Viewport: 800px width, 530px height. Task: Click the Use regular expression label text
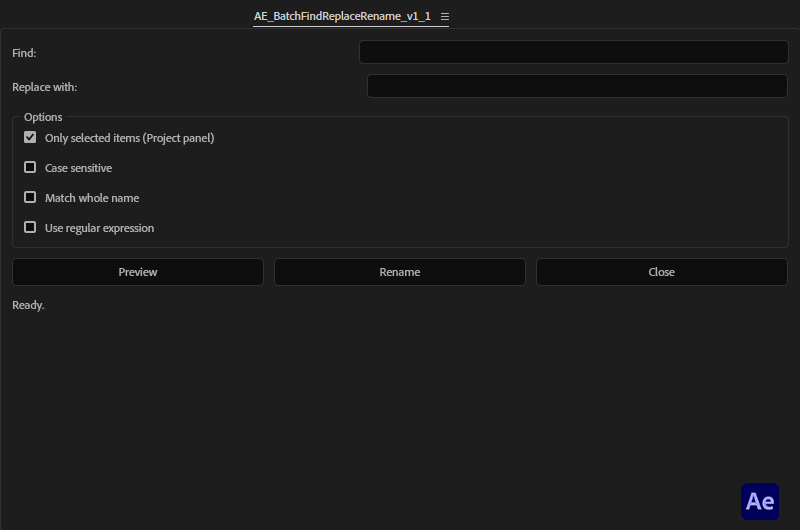(99, 228)
